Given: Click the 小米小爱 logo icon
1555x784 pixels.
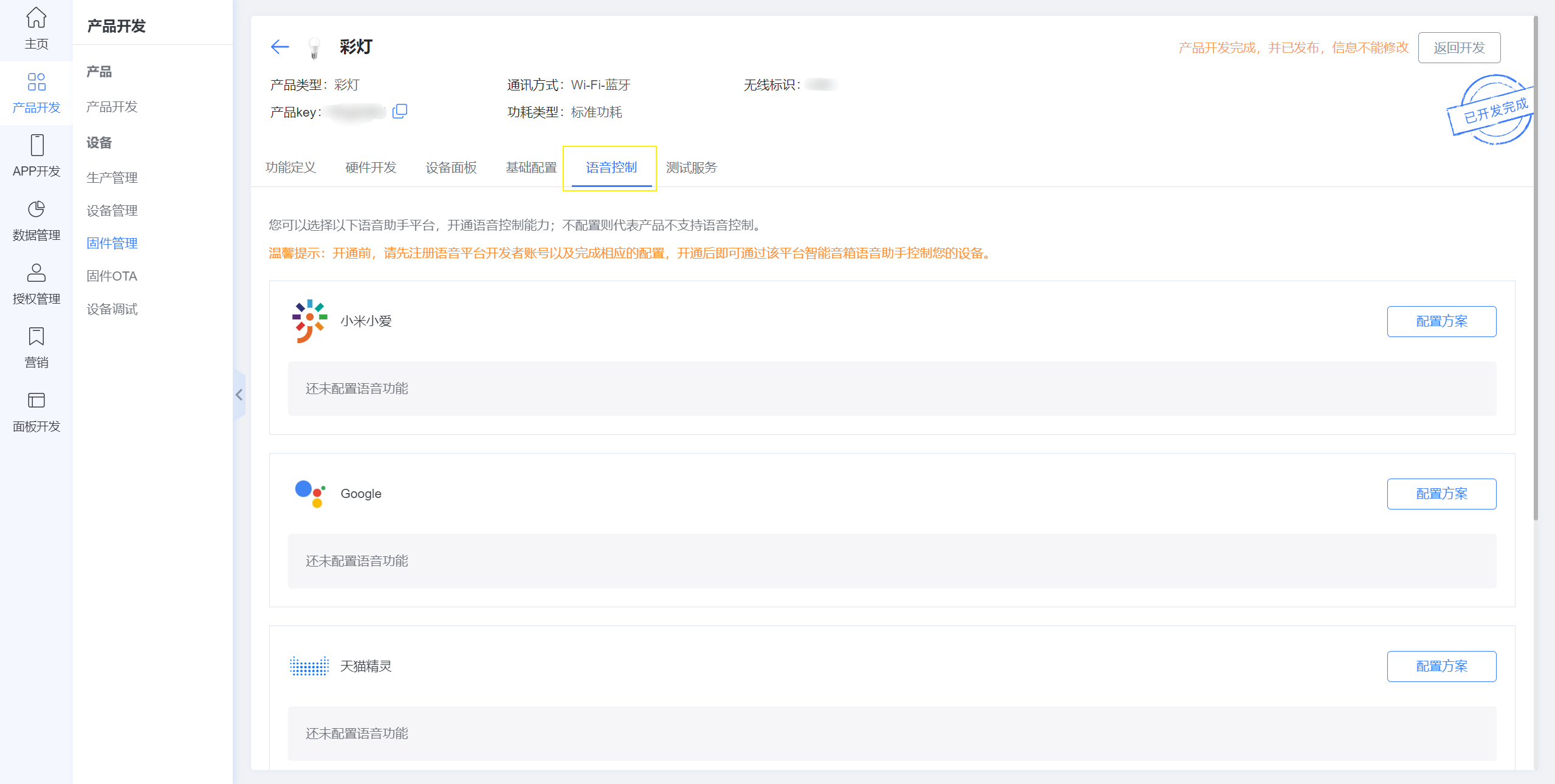Looking at the screenshot, I should click(309, 321).
